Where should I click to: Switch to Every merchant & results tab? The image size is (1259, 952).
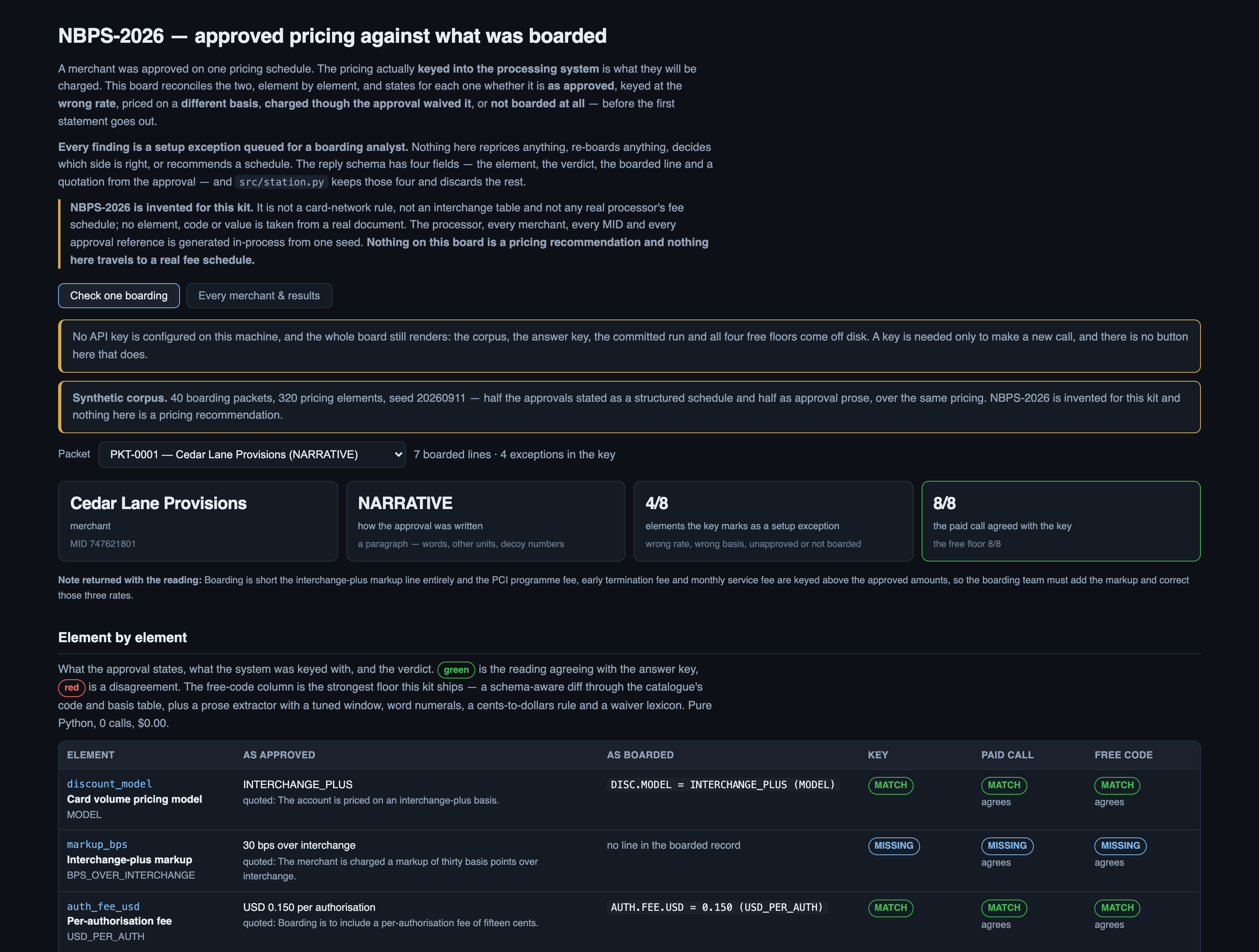[x=259, y=296]
